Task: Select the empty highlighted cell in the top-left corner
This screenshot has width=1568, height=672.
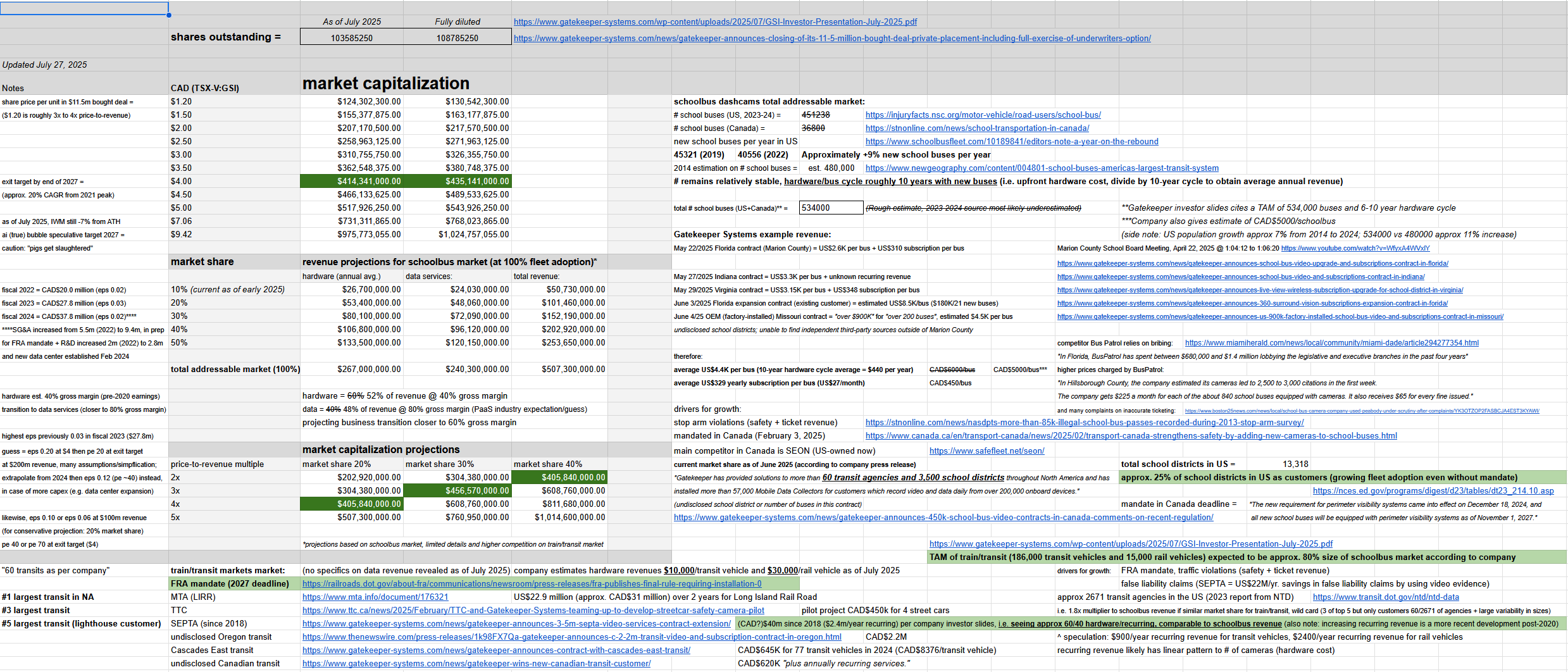Action: click(84, 8)
